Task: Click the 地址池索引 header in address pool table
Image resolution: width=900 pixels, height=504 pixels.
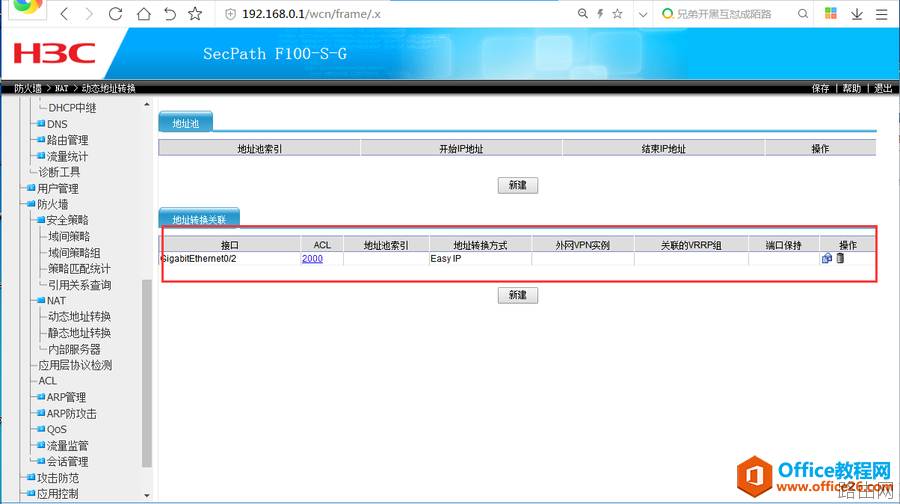Action: (x=259, y=149)
